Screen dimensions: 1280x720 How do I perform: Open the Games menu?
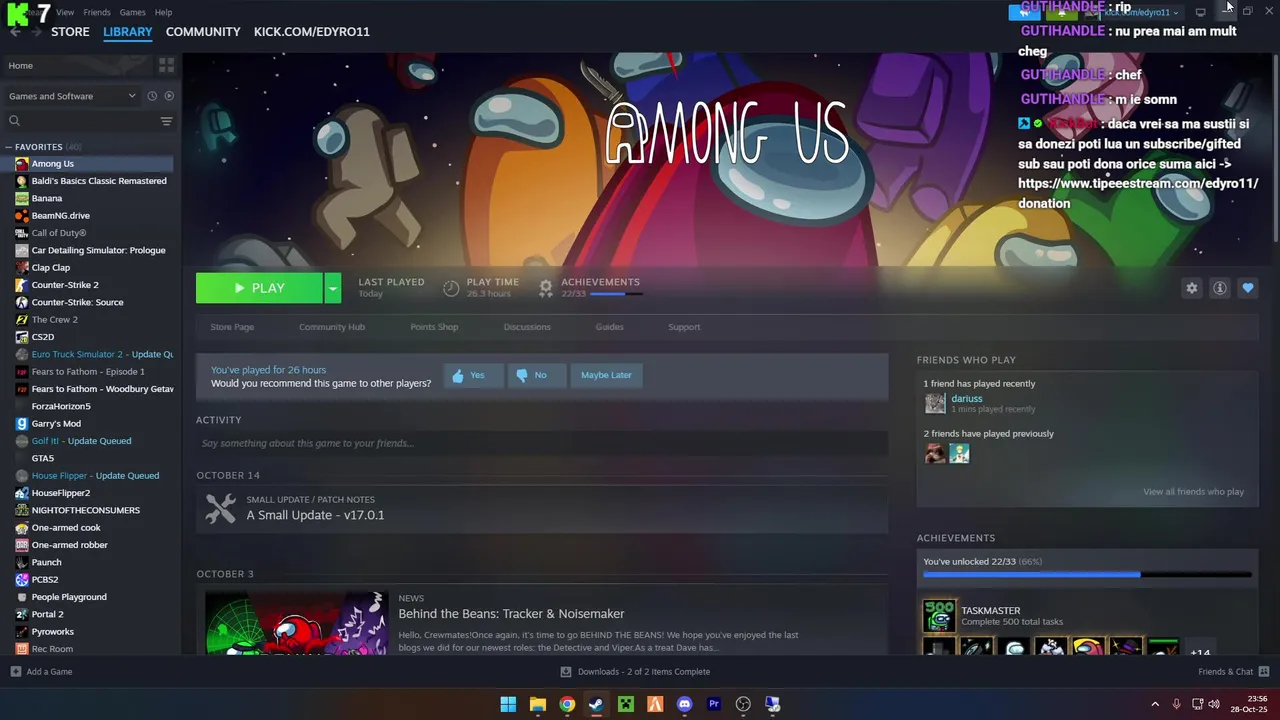(133, 12)
